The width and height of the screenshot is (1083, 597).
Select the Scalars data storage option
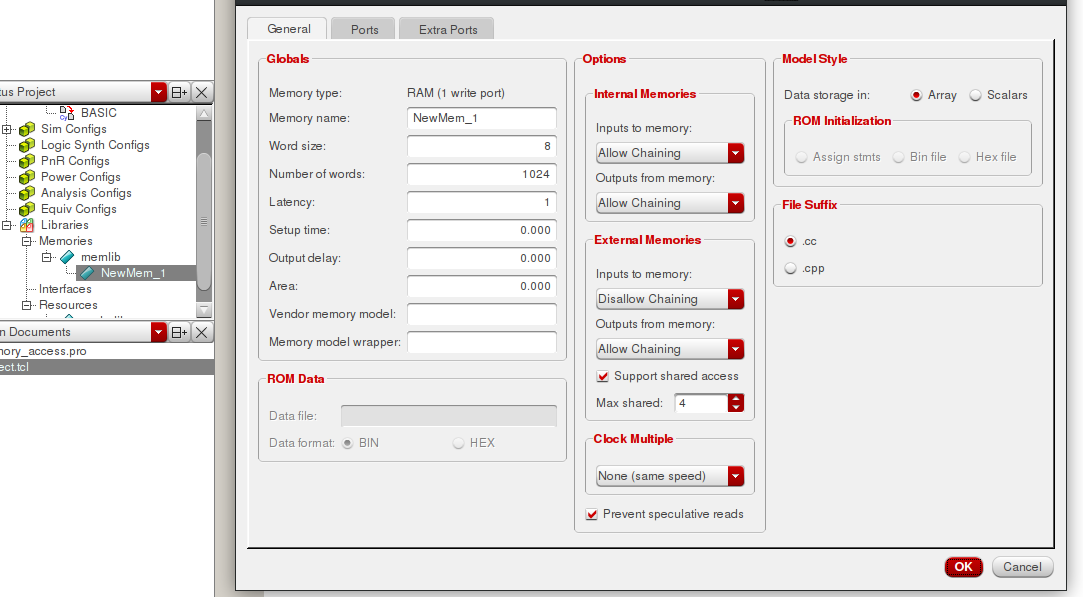(975, 95)
